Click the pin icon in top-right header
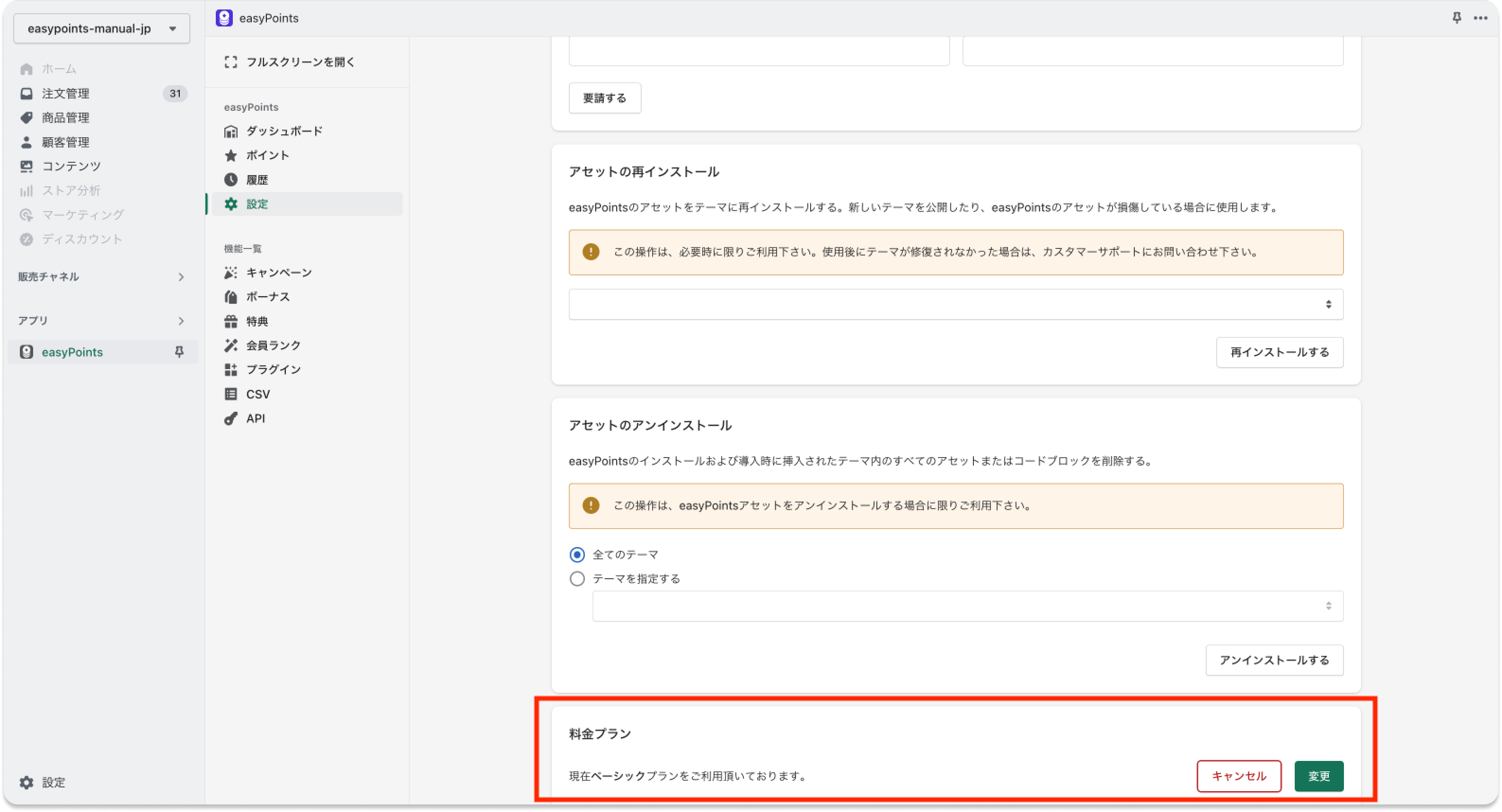This screenshot has height=812, width=1502. (x=1457, y=18)
